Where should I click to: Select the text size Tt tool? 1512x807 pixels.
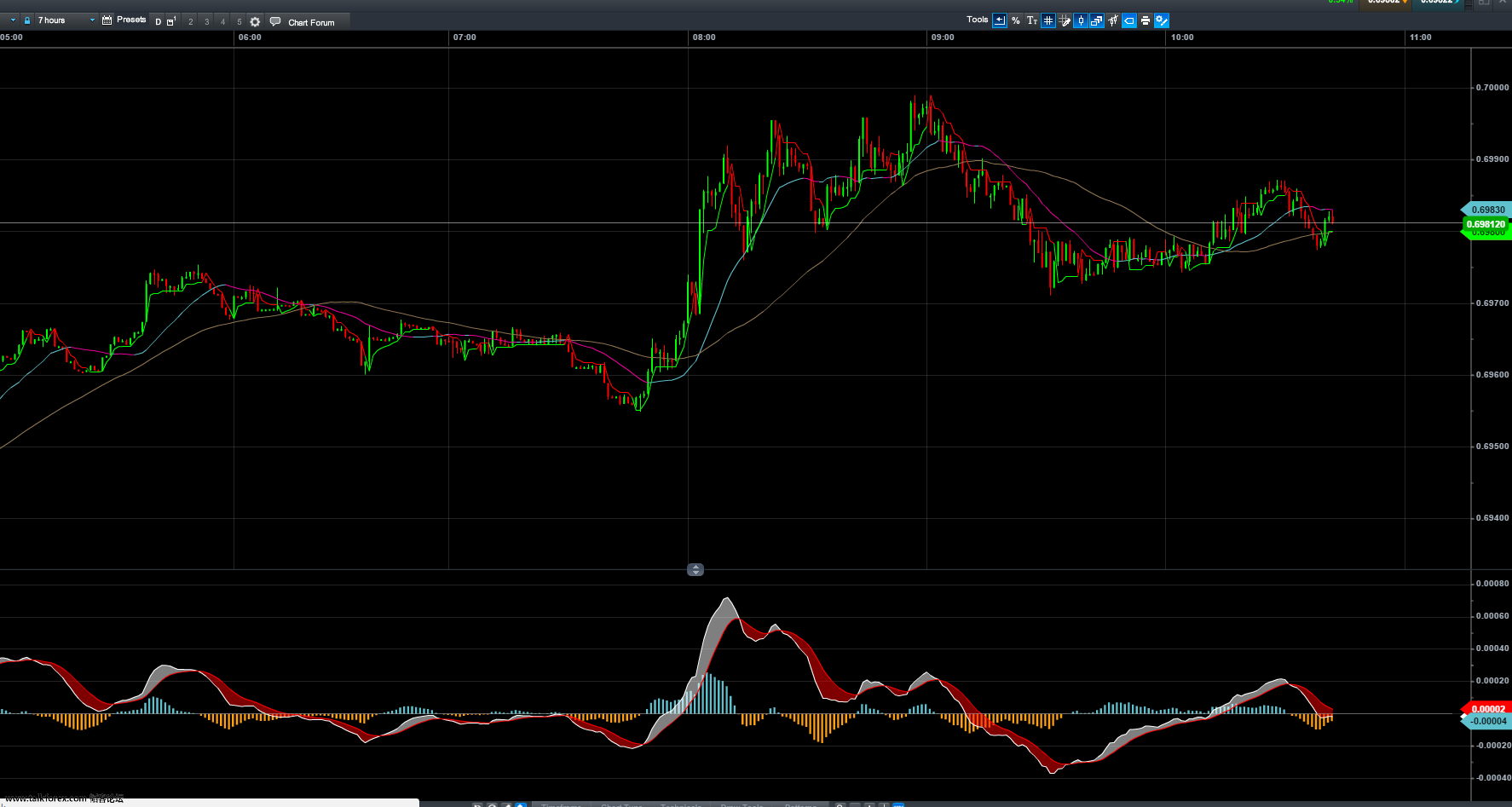1032,20
